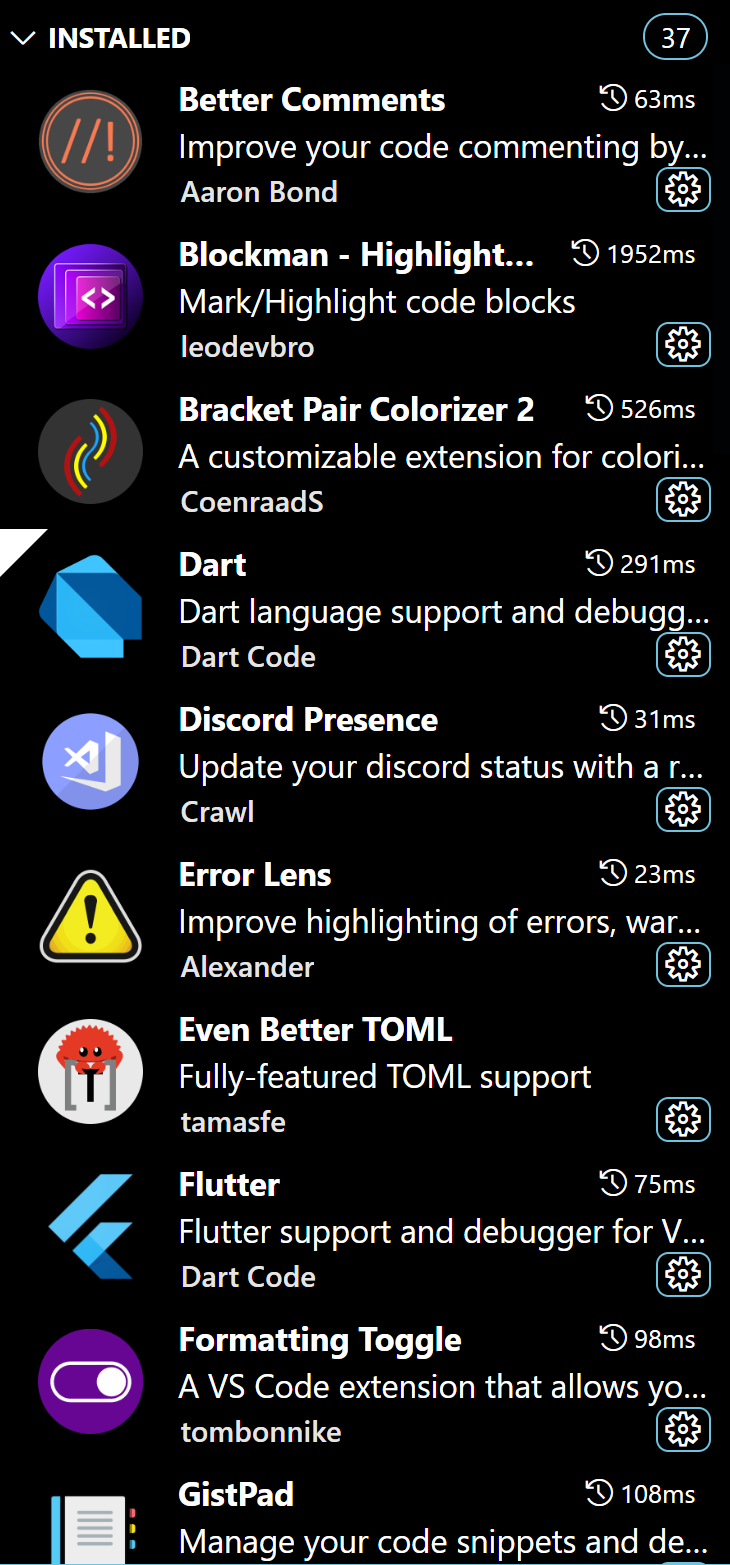Collapse the INSTALLED extensions section
Viewport: 730px width, 1565px height.
click(x=22, y=37)
